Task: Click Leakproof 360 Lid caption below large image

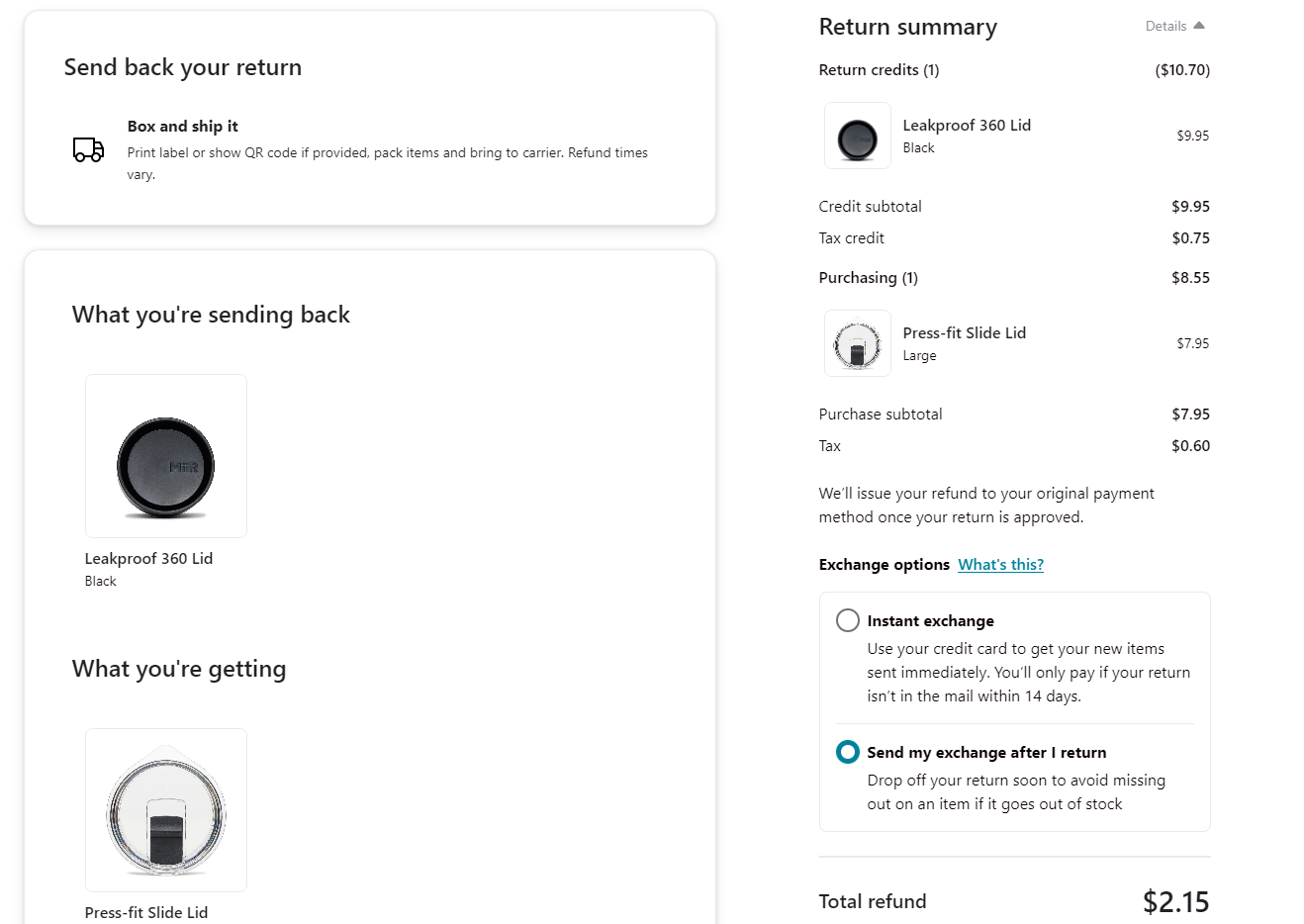Action: (148, 559)
